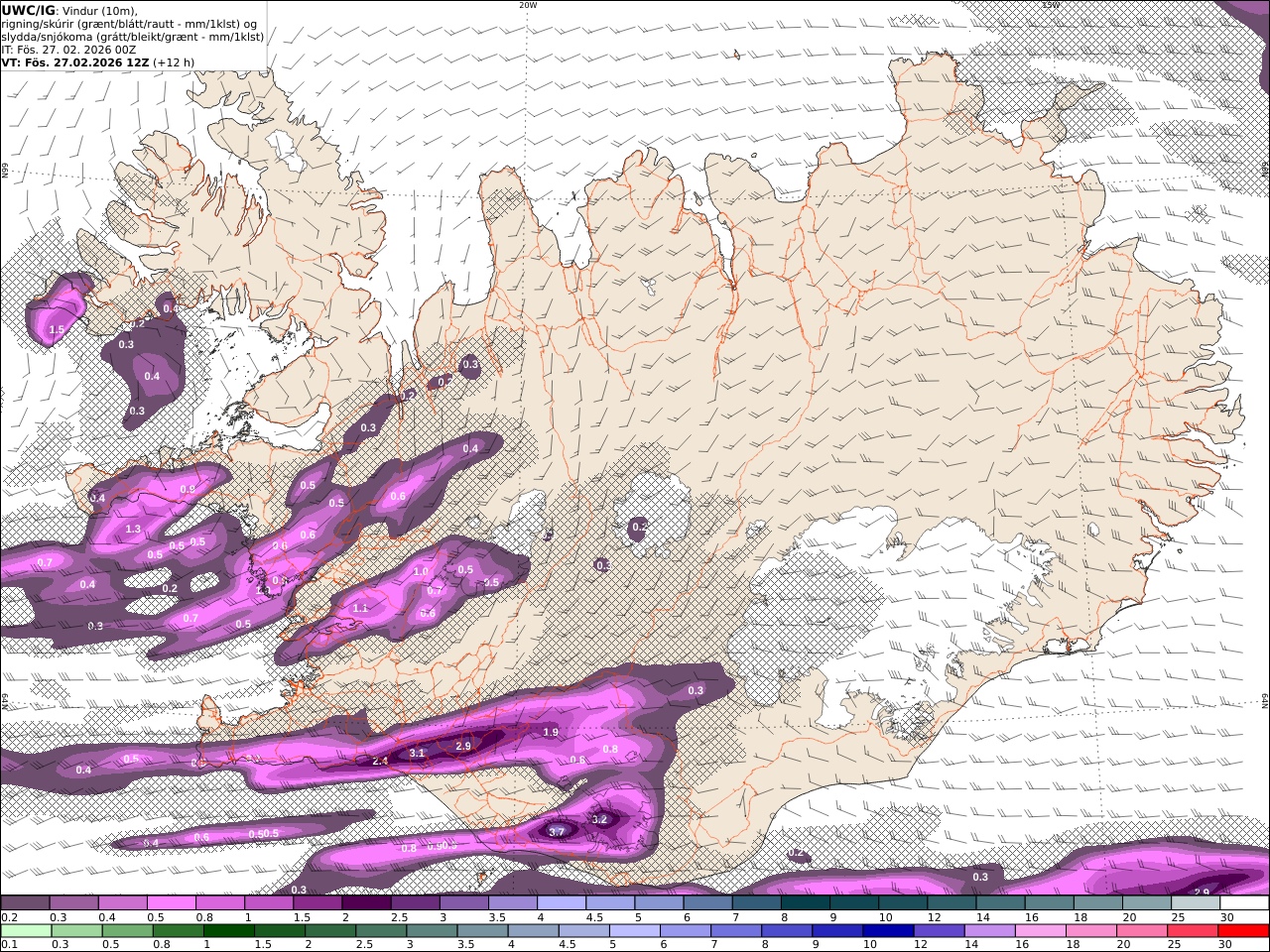
Task: Select the dark teal swatch labeled 8 in upper legend
Action: [806, 903]
